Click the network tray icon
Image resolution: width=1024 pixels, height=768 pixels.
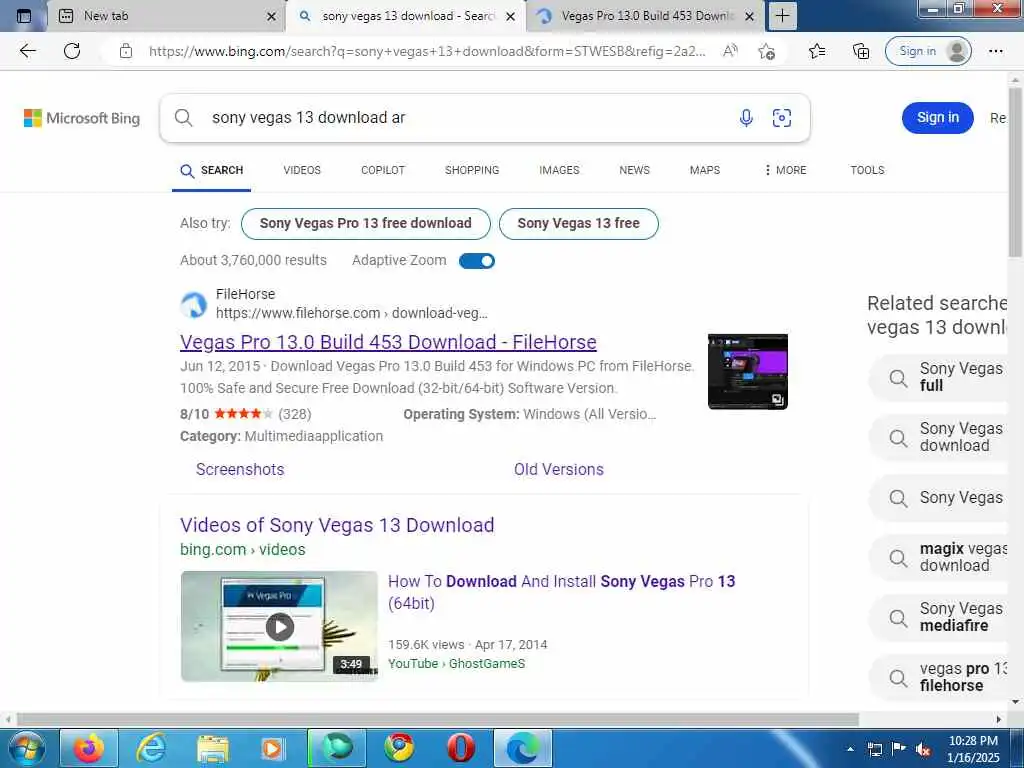[x=874, y=749]
